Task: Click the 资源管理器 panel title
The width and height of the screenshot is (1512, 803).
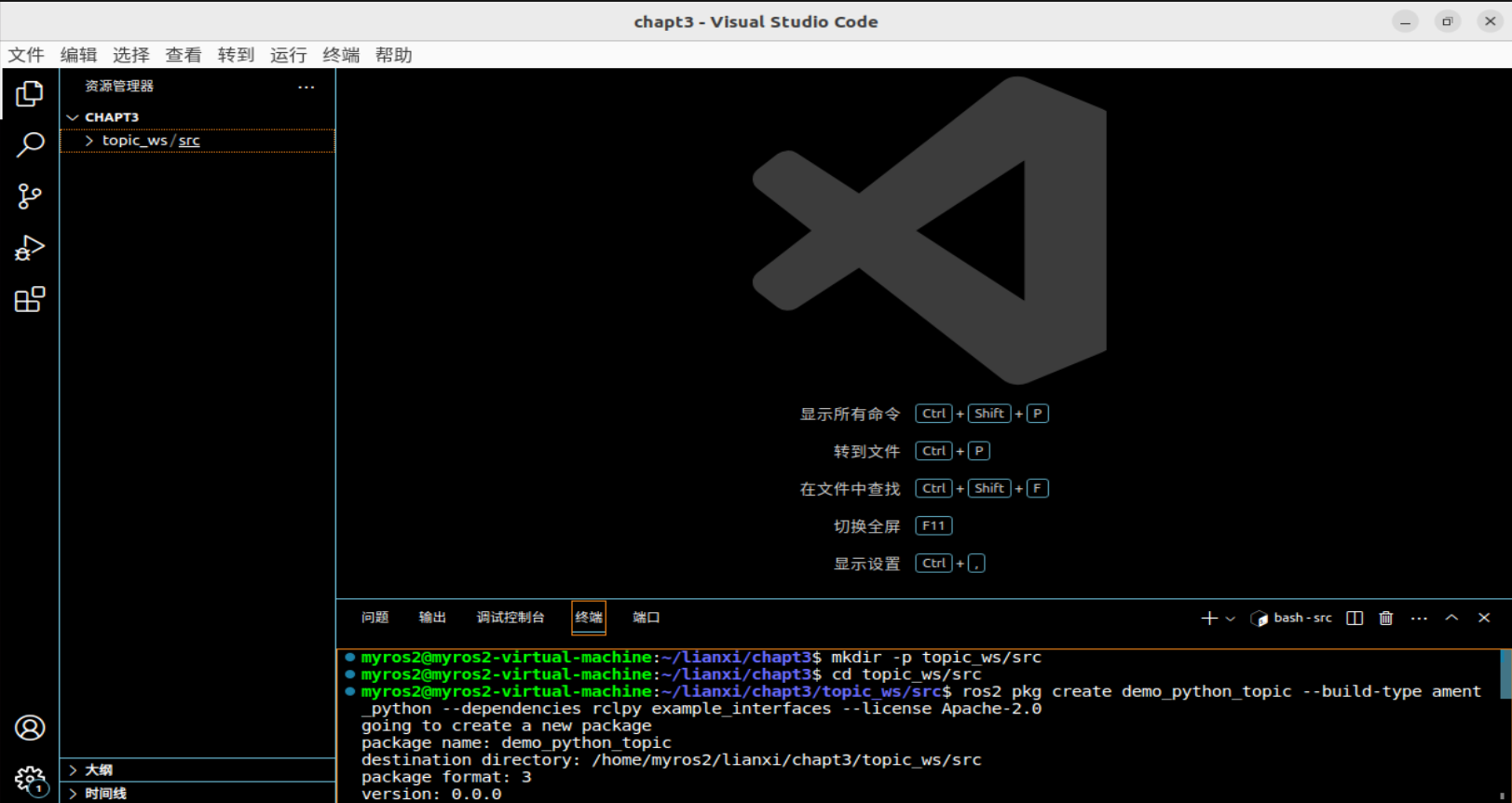Action: pos(119,86)
